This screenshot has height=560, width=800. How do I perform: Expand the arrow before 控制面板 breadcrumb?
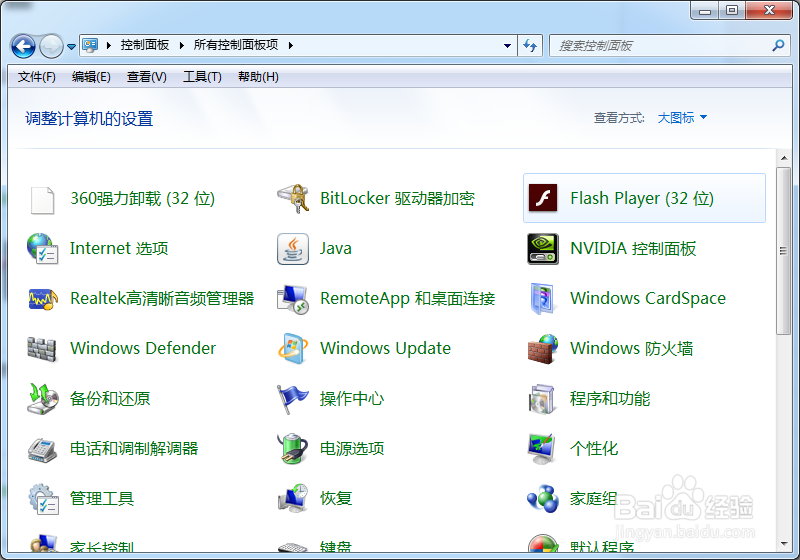pyautogui.click(x=109, y=45)
